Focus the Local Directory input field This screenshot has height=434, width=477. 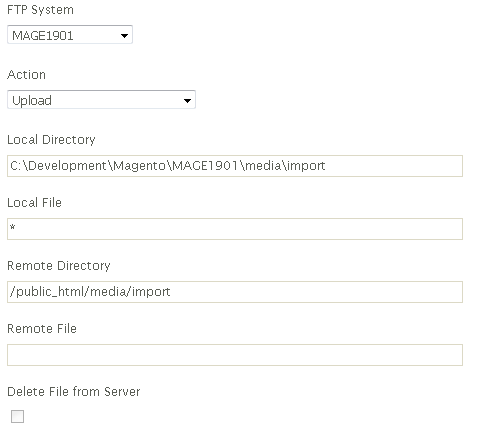(235, 166)
